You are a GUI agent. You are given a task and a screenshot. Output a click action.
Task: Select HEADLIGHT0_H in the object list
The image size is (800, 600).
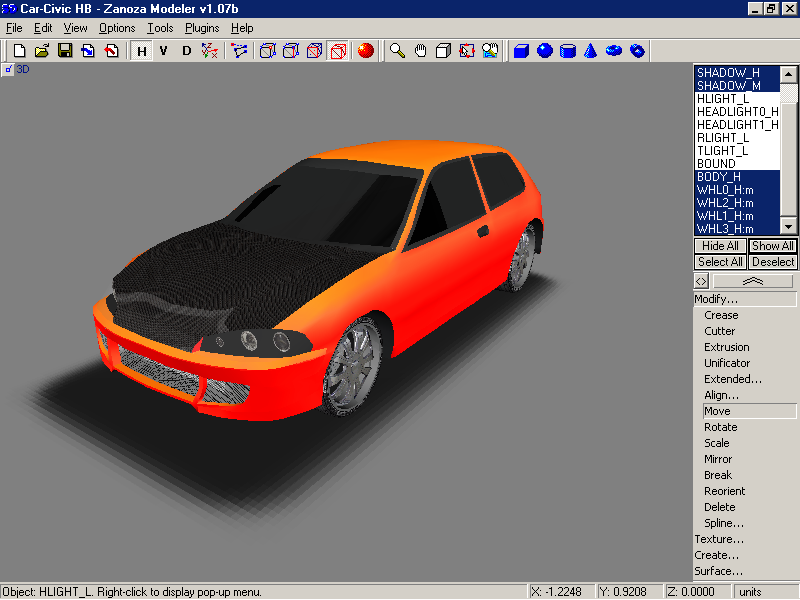[x=736, y=111]
